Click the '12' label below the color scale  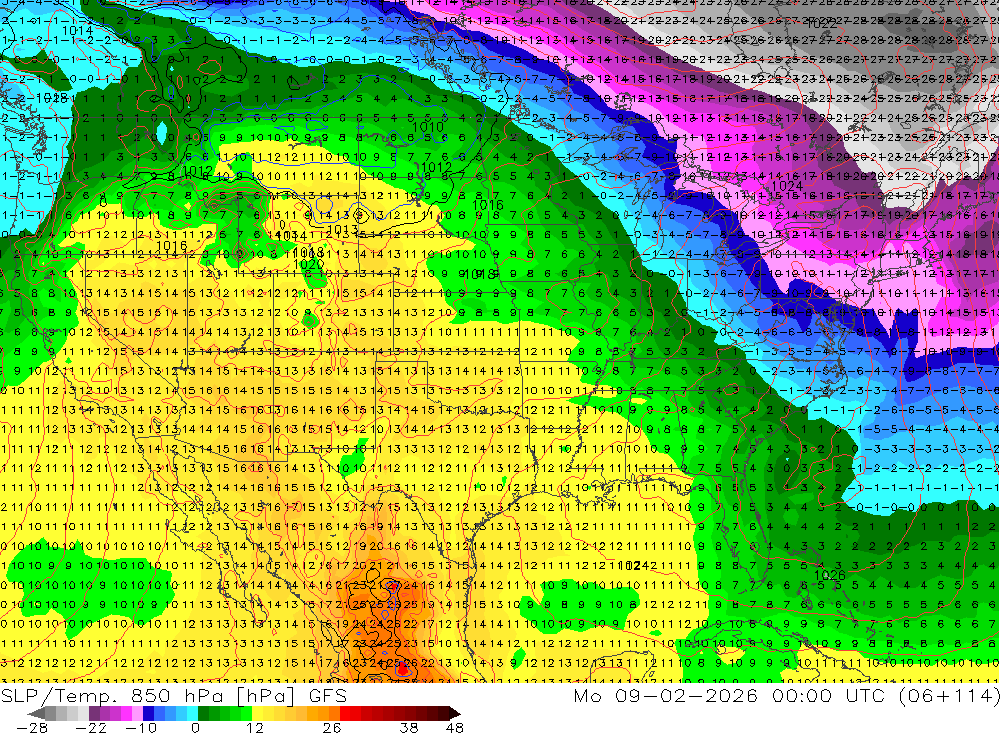coord(255,727)
